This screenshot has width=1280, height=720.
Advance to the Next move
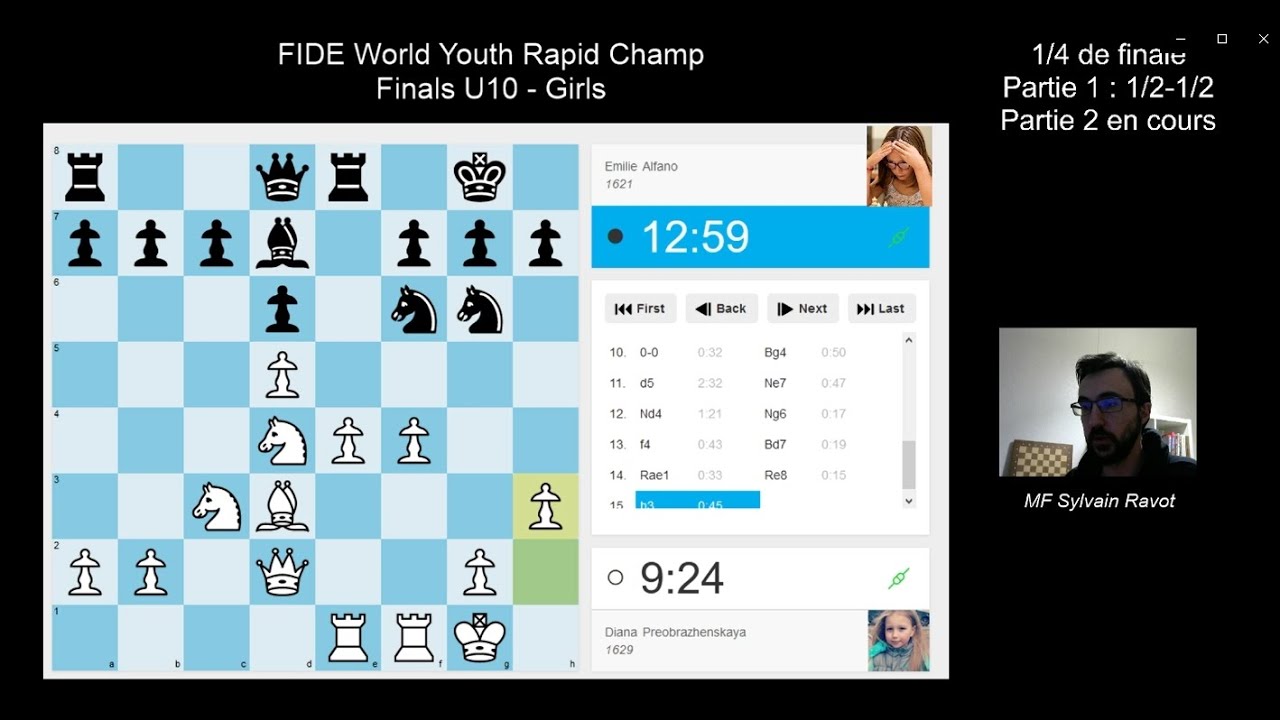[803, 309]
